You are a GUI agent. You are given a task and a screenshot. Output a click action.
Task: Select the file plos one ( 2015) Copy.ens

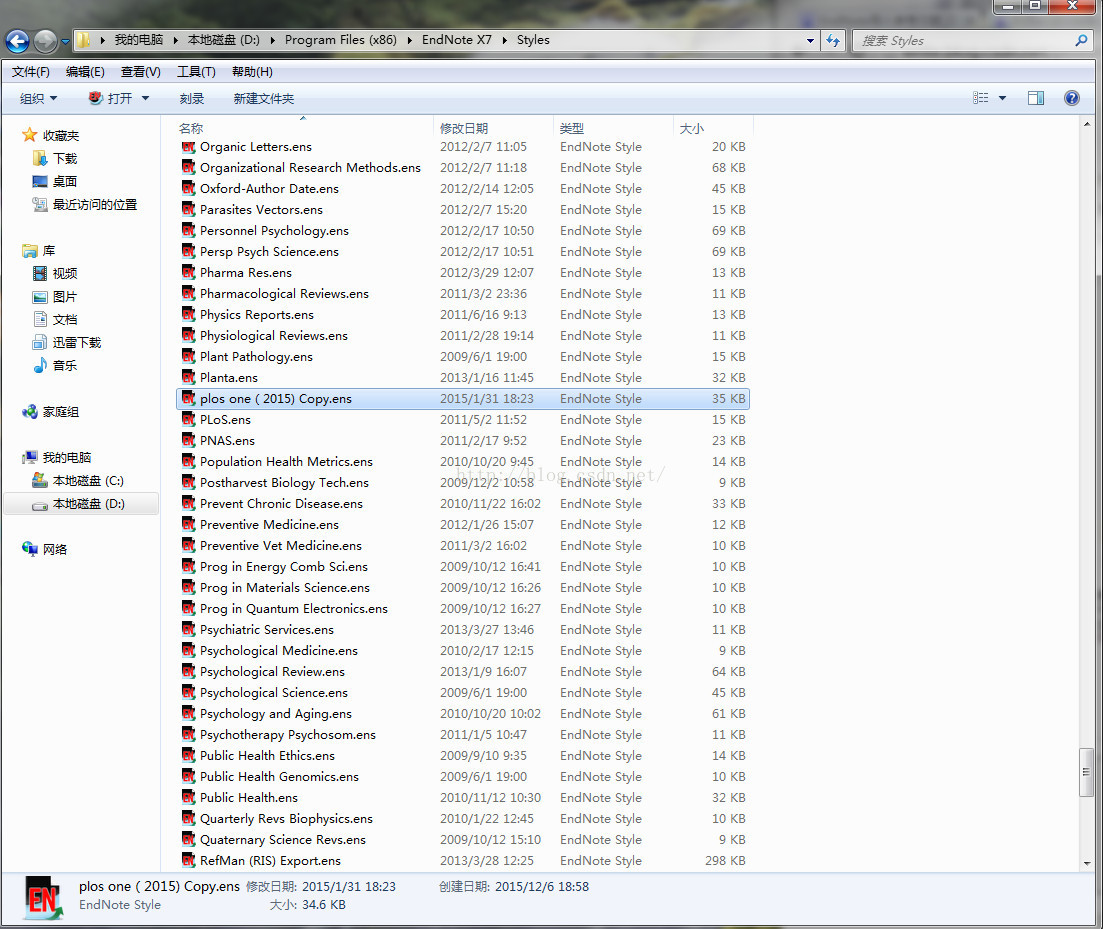[462, 398]
